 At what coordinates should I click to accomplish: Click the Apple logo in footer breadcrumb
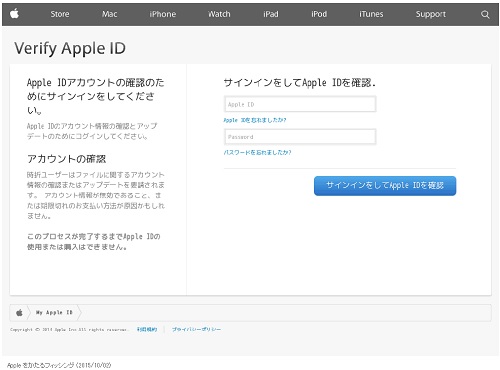19,313
